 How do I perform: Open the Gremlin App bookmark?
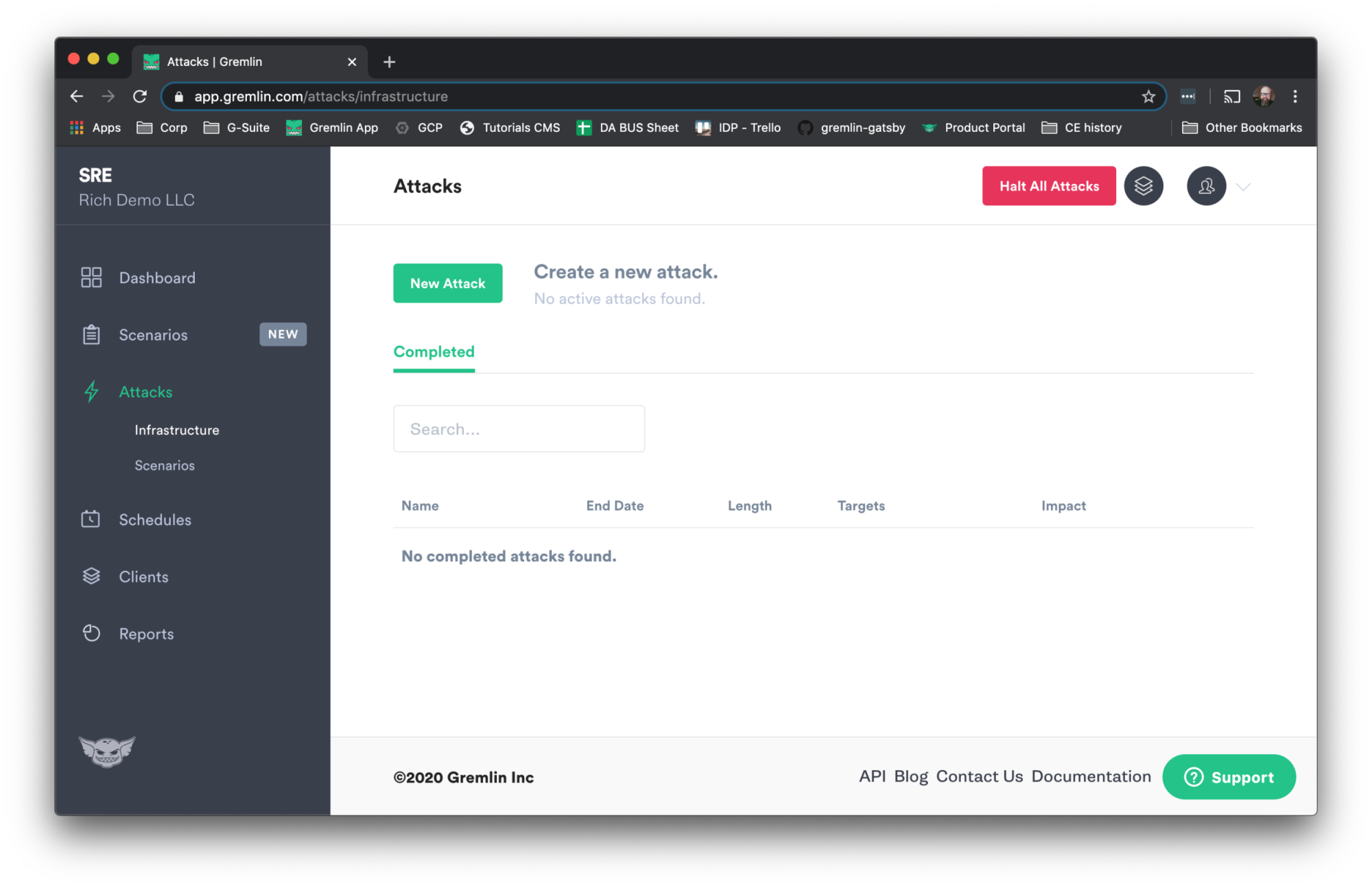[332, 128]
